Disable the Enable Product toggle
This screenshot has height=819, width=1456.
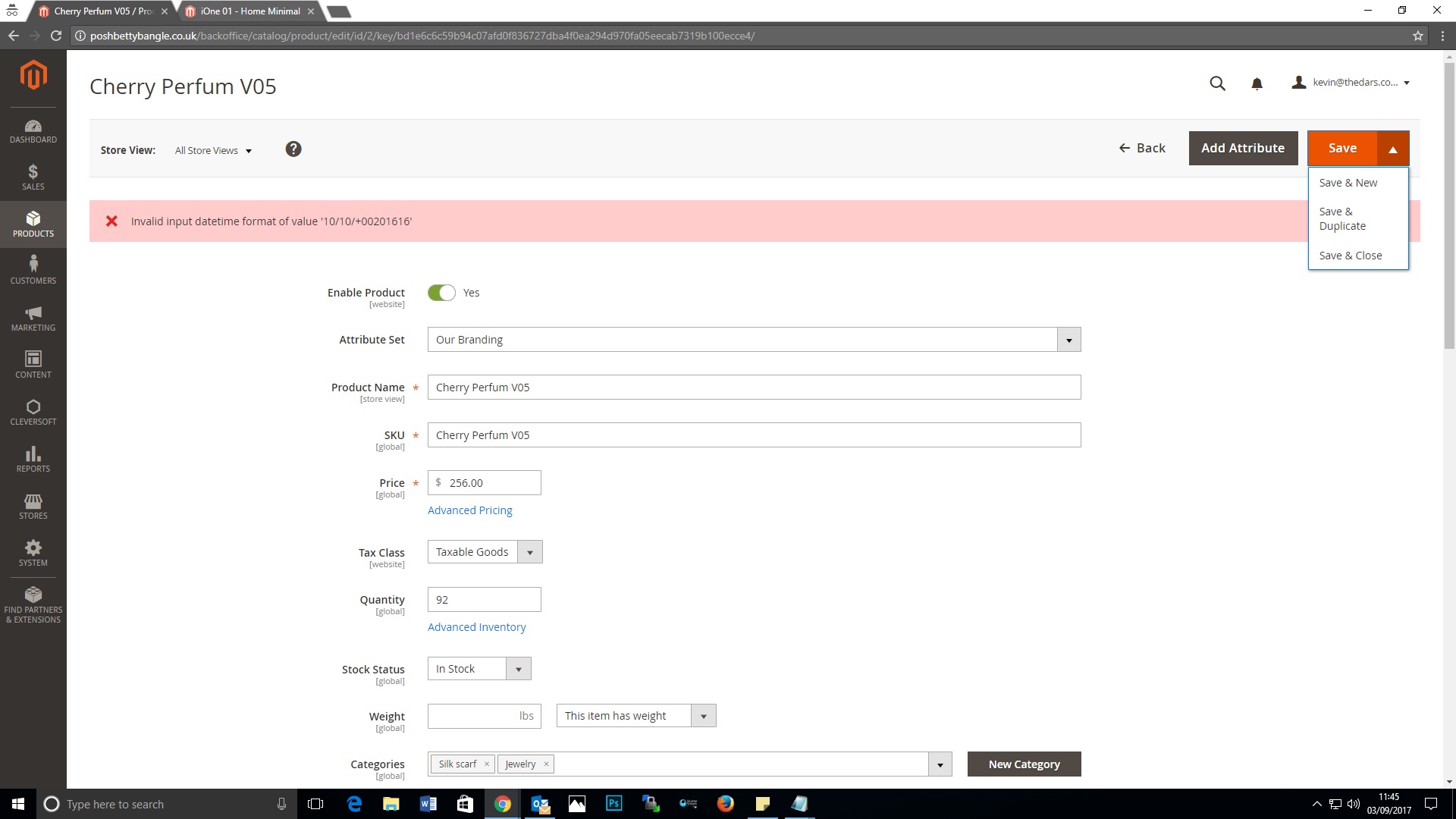(x=441, y=292)
